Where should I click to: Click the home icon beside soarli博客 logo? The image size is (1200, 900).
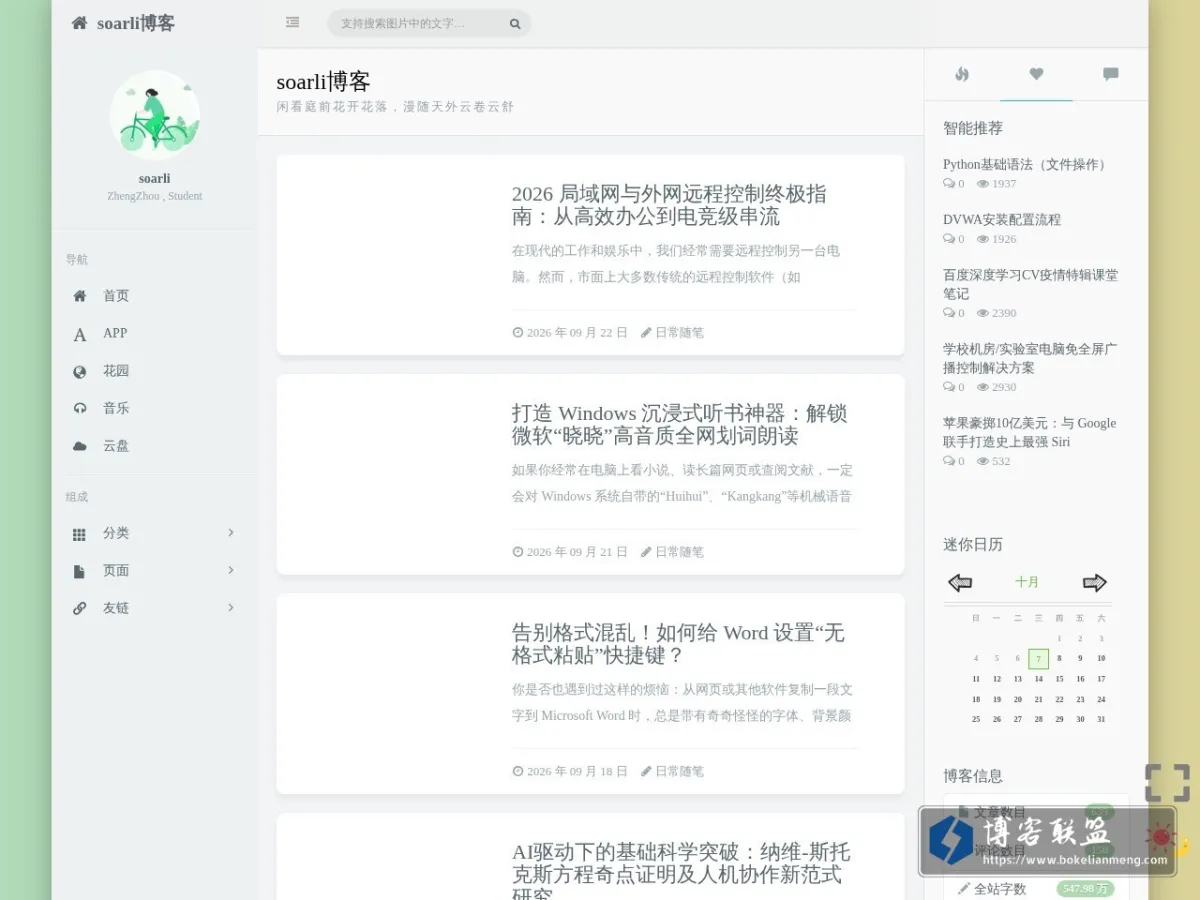click(79, 23)
